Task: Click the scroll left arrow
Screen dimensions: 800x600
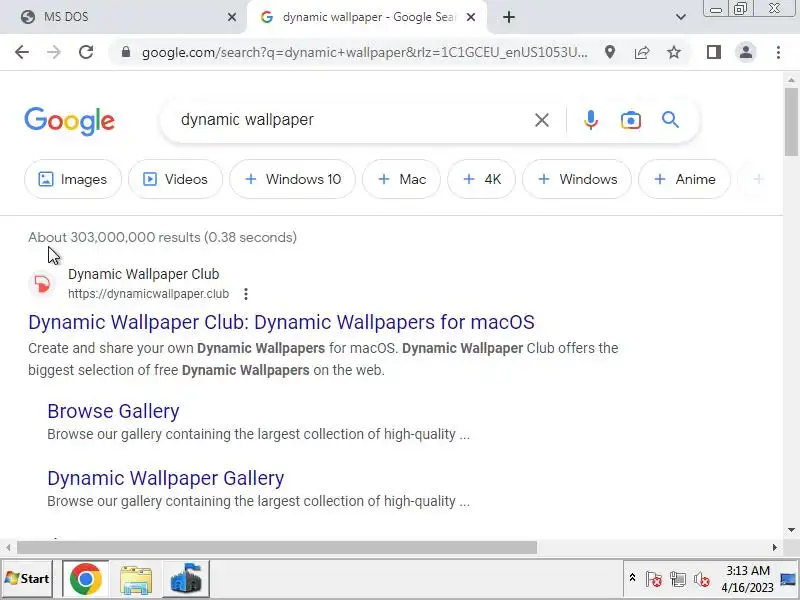Action: pyautogui.click(x=8, y=547)
